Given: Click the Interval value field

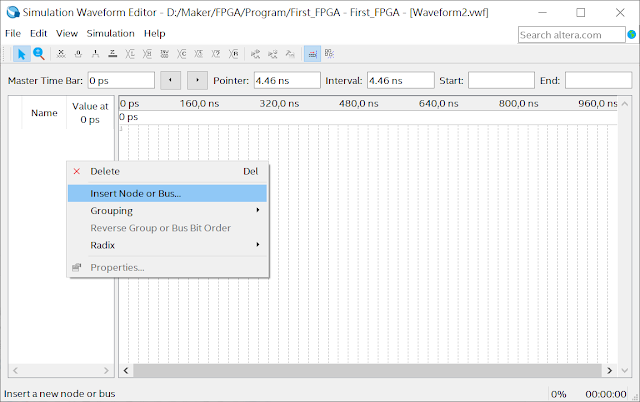Looking at the screenshot, I should coord(400,80).
